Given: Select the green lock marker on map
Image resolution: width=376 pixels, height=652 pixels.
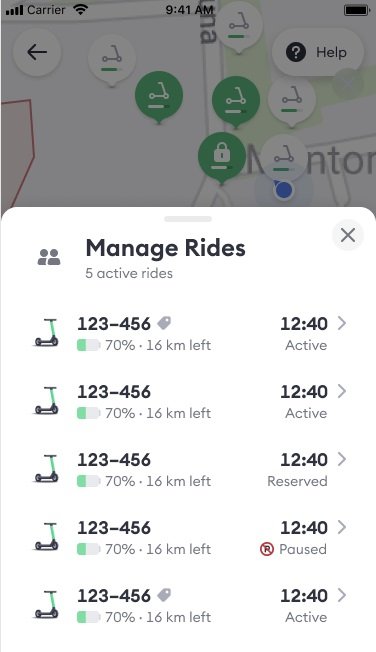Looking at the screenshot, I should point(222,158).
